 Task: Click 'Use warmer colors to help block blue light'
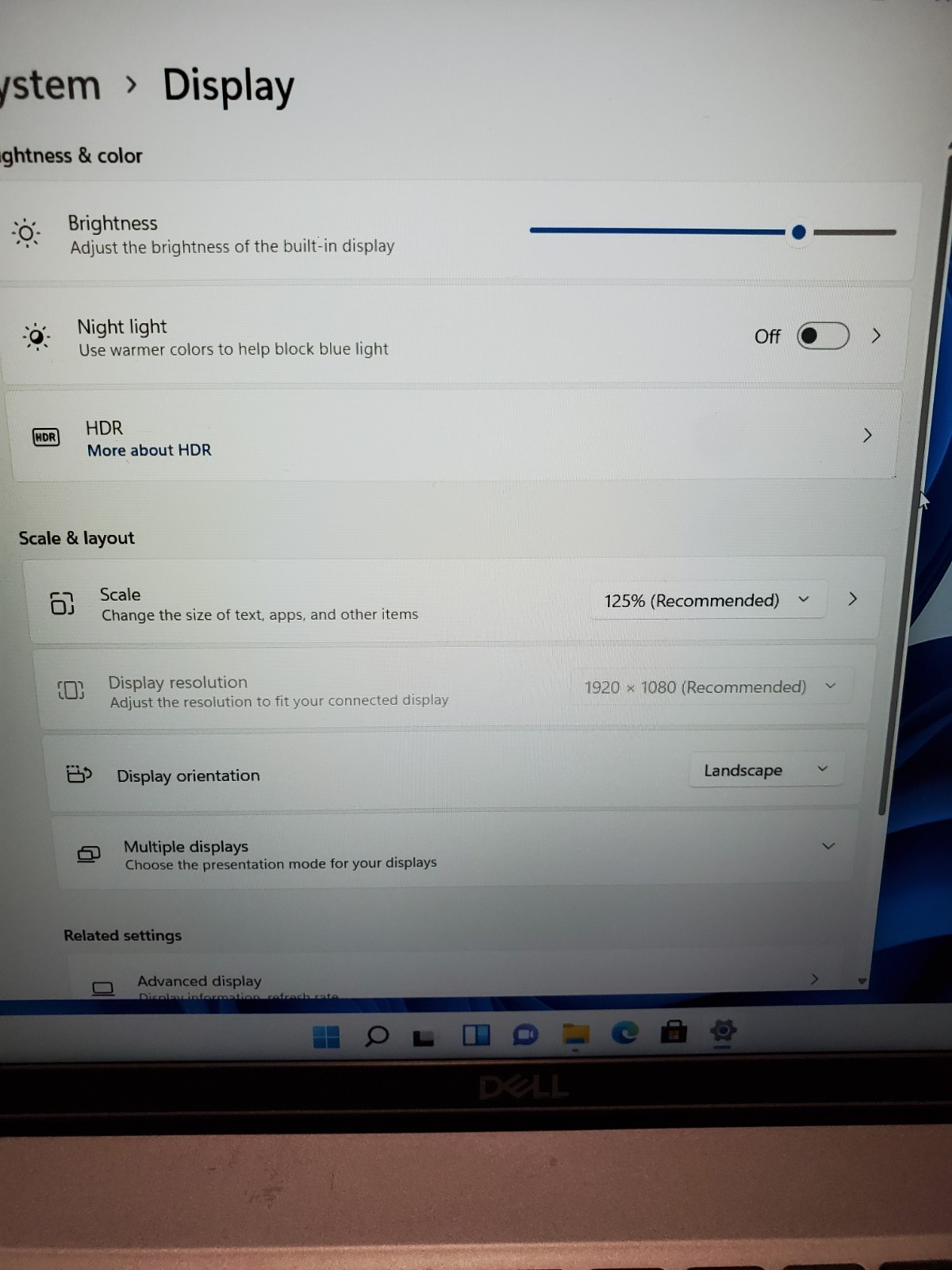(233, 349)
